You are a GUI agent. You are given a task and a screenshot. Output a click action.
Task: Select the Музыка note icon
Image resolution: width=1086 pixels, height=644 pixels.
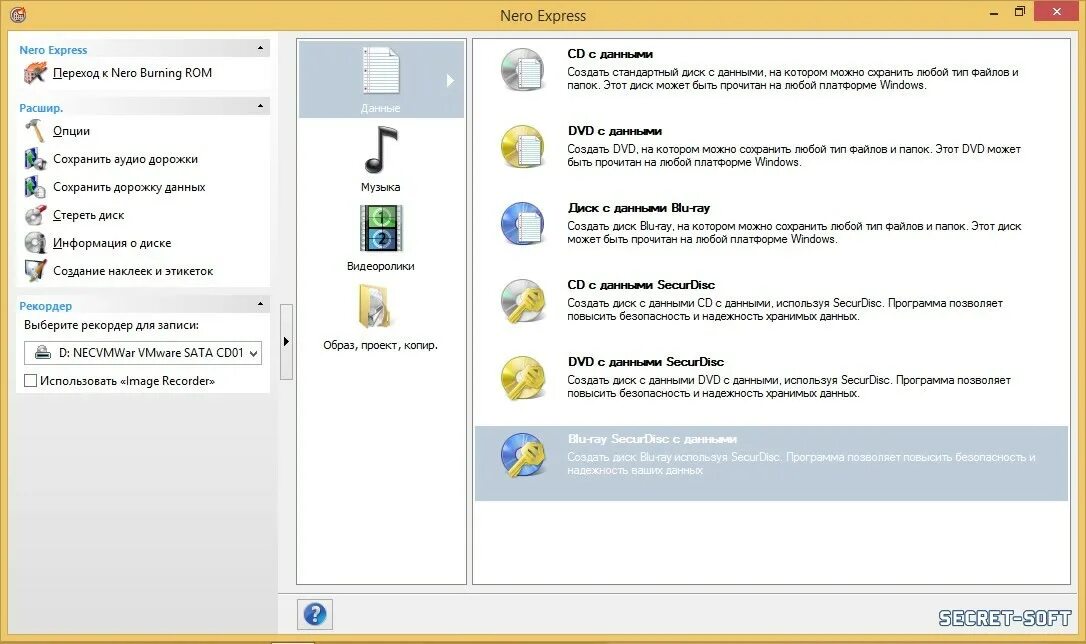tap(382, 150)
